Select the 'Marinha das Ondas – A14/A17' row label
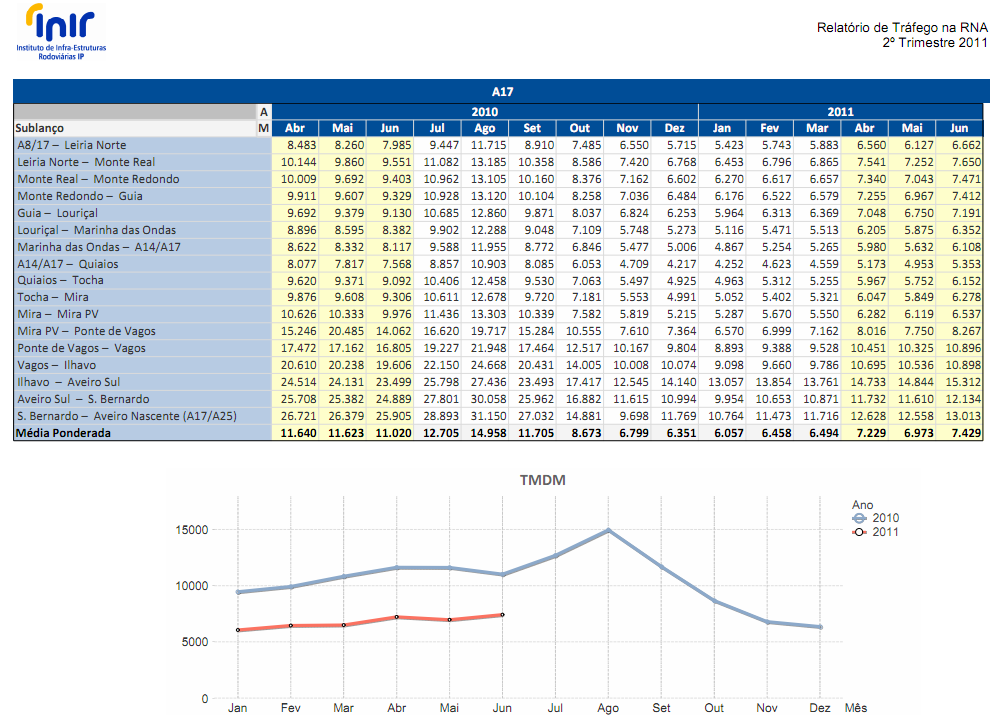 pos(98,248)
